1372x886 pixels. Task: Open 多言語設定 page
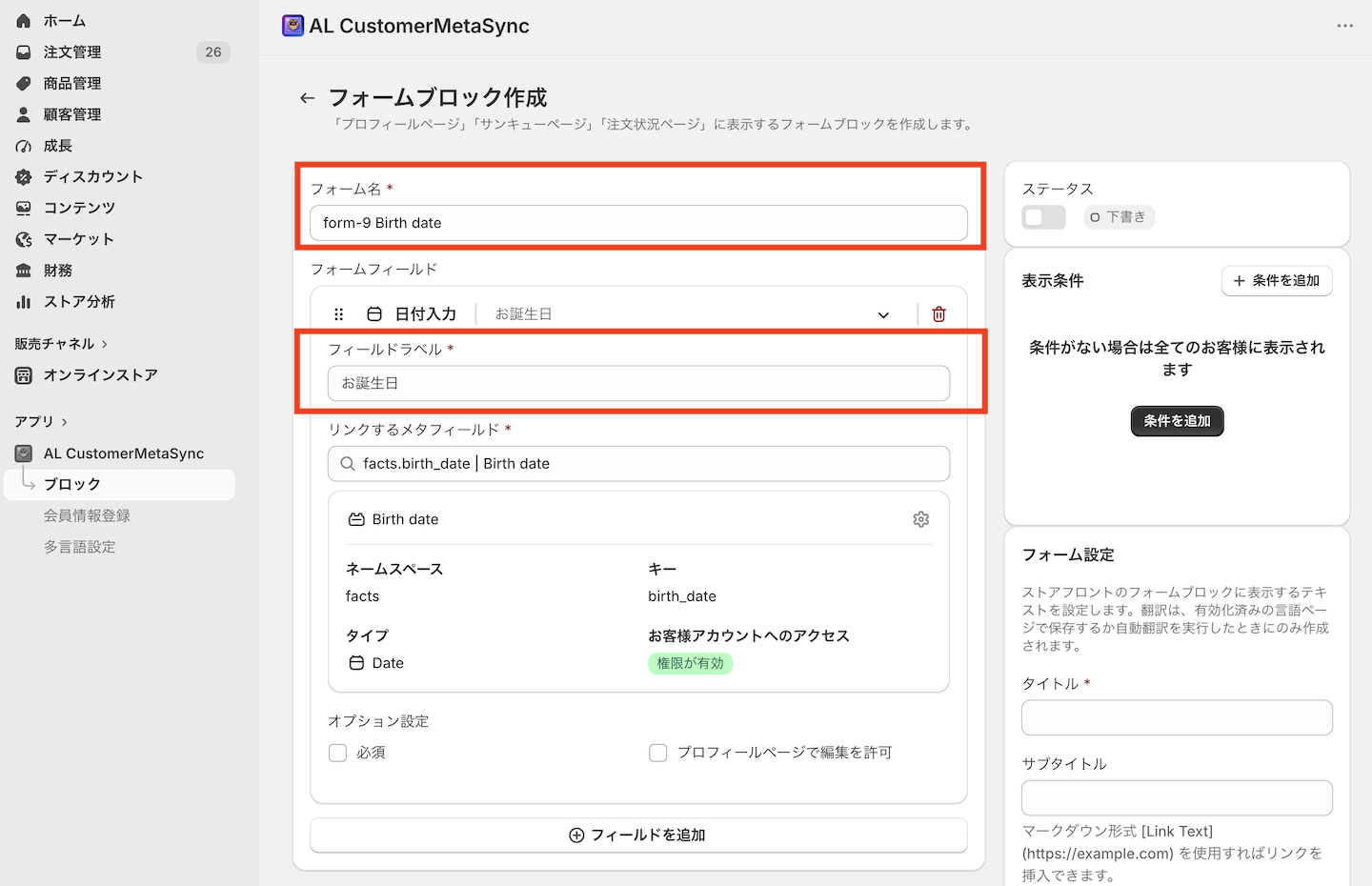tap(79, 547)
